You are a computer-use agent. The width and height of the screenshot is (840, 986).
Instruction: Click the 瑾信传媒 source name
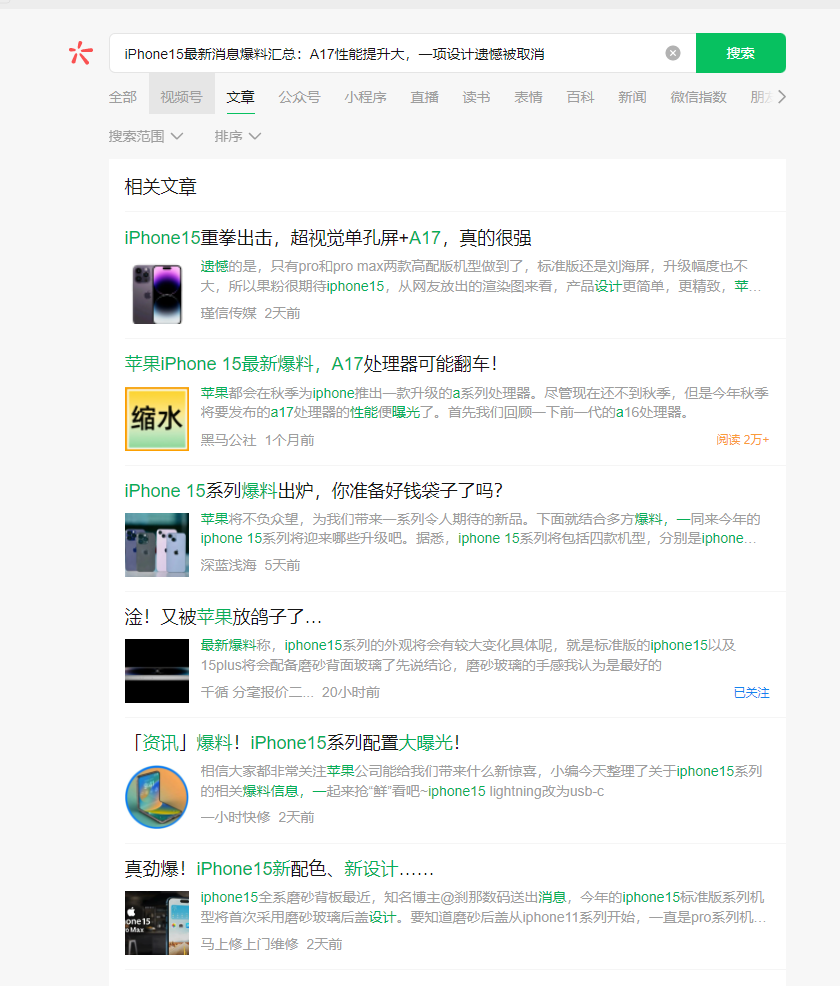(x=228, y=313)
